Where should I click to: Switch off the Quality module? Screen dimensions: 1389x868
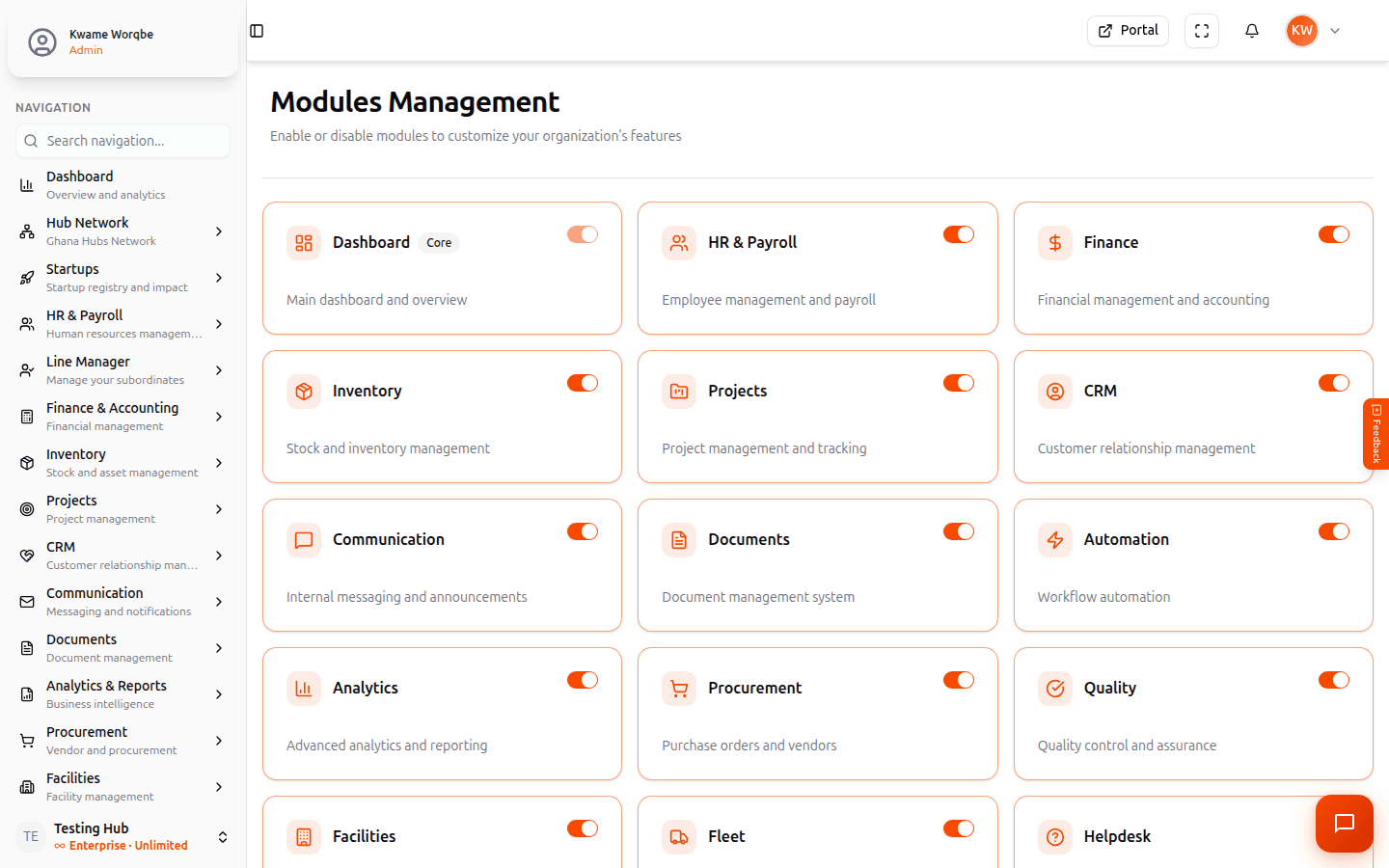coord(1334,680)
